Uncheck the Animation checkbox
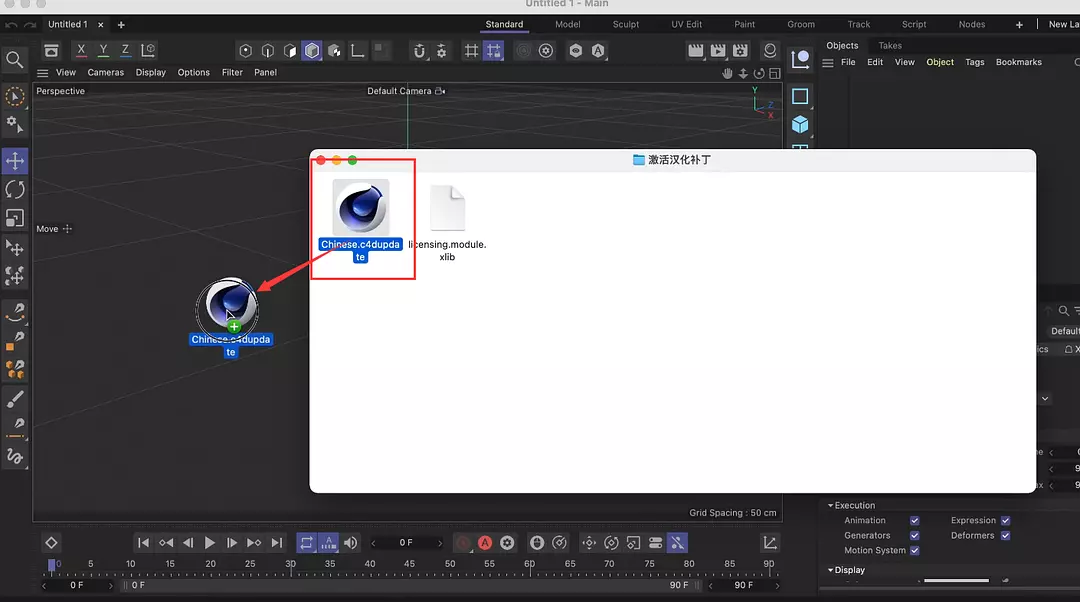The width and height of the screenshot is (1080, 602). pos(915,521)
